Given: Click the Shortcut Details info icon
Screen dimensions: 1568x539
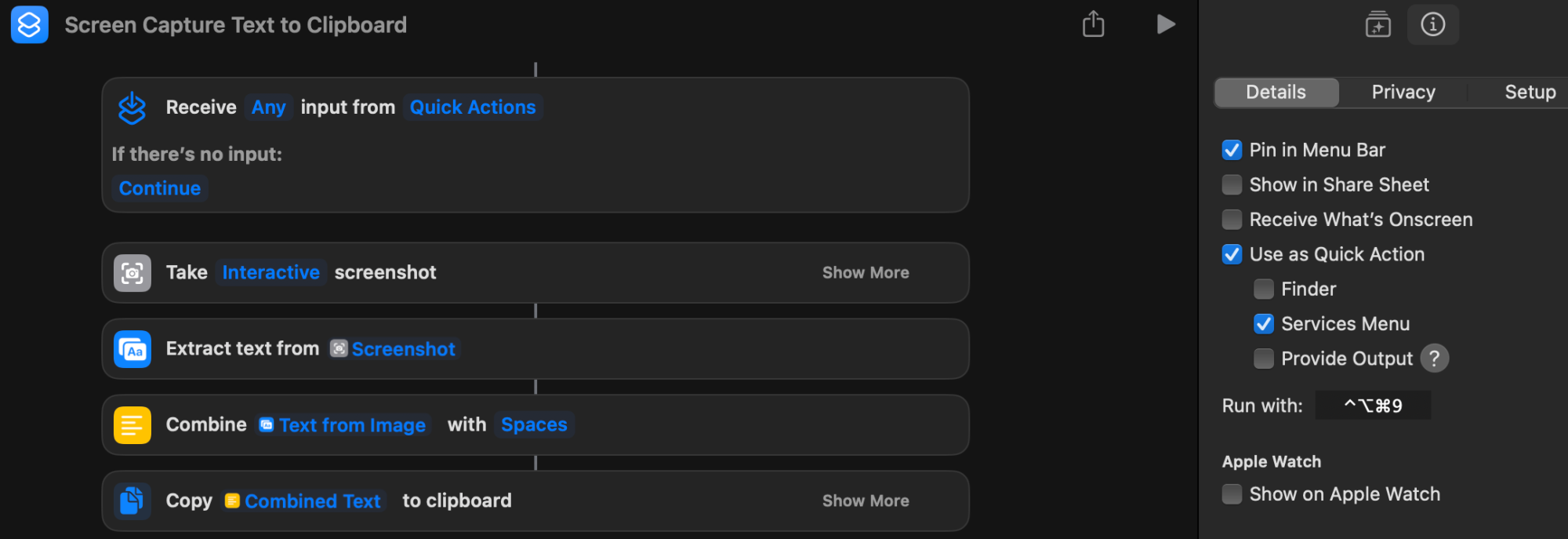Looking at the screenshot, I should point(1432,24).
